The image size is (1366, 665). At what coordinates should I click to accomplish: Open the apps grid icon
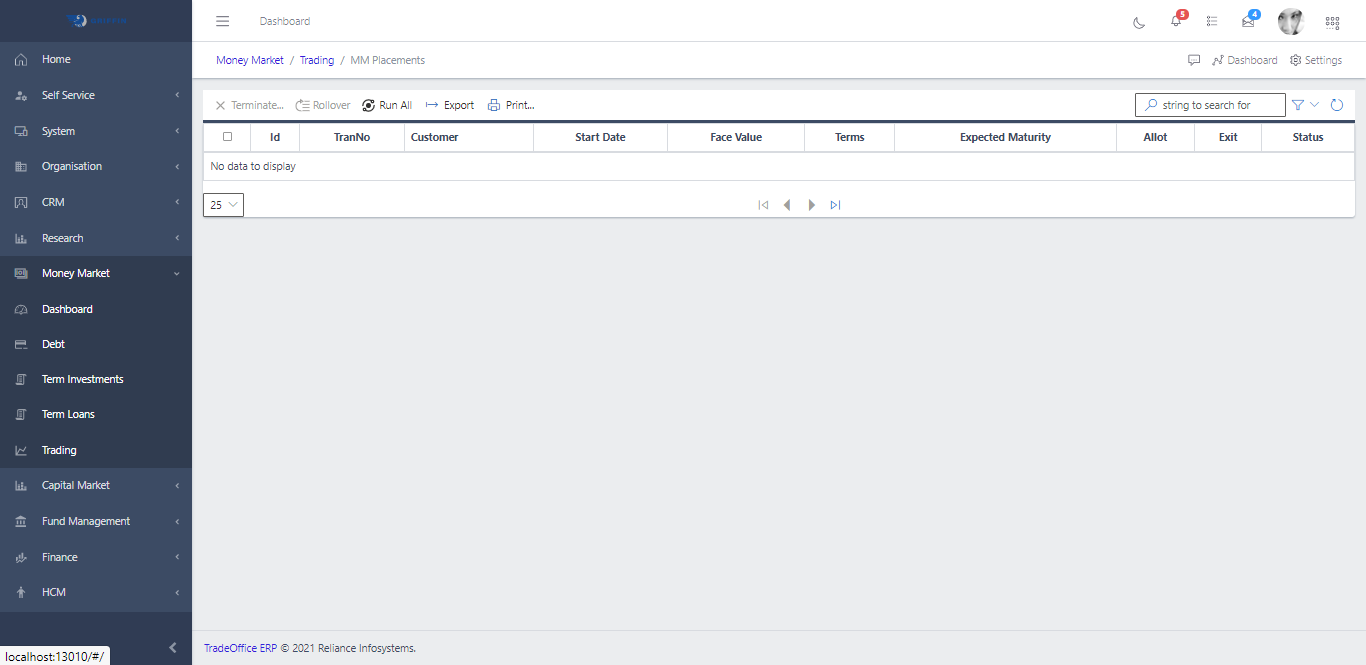[1332, 22]
